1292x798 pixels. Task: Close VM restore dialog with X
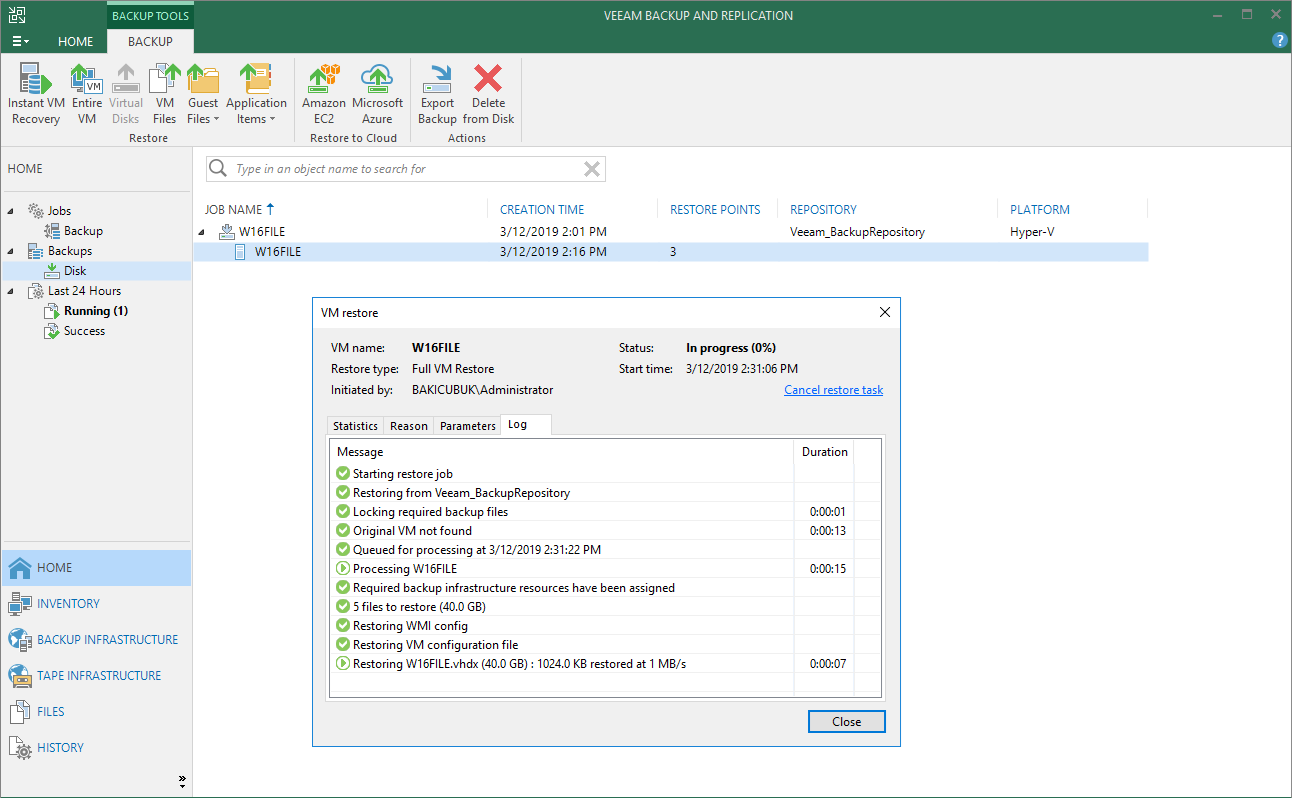click(x=884, y=313)
